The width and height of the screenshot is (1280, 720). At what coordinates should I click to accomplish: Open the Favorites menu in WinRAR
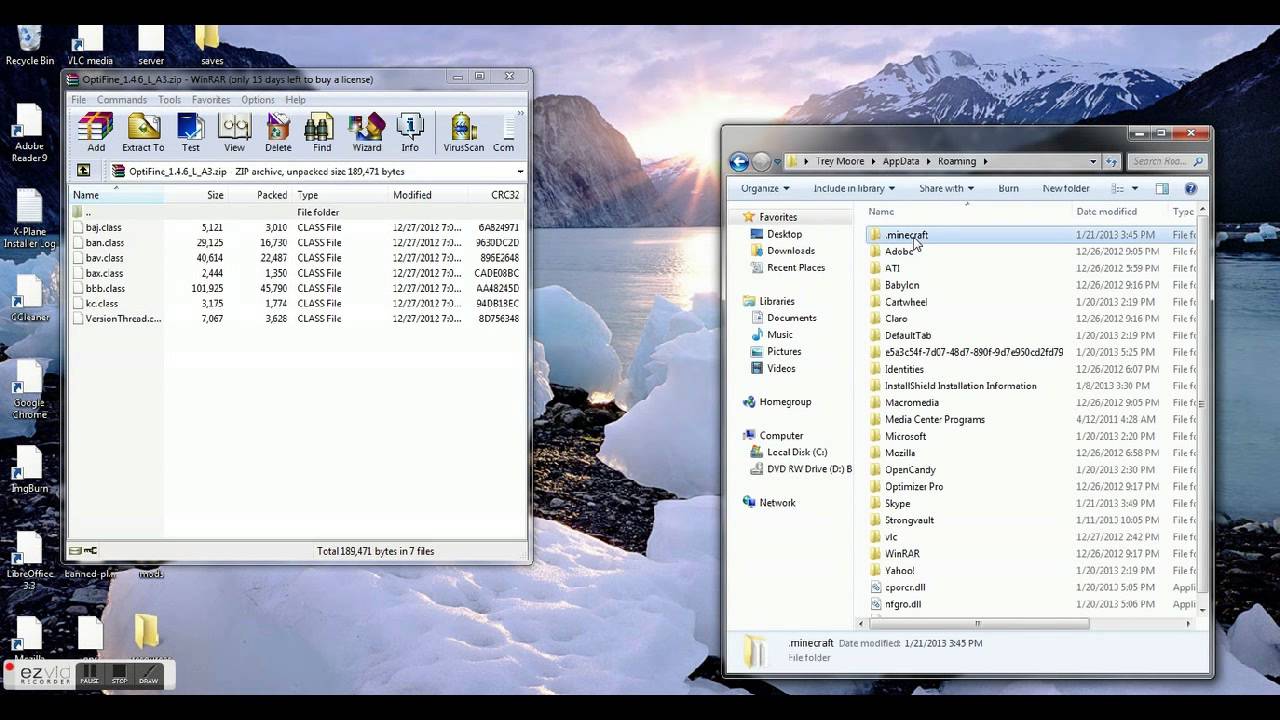[x=211, y=100]
